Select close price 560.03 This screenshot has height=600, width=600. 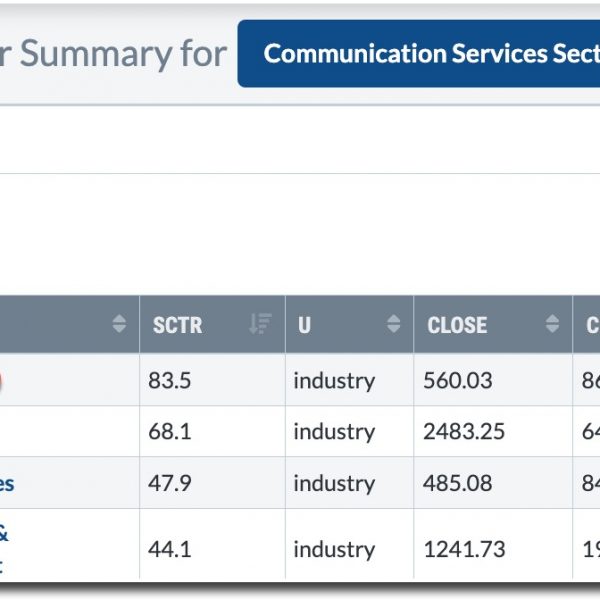(x=458, y=380)
